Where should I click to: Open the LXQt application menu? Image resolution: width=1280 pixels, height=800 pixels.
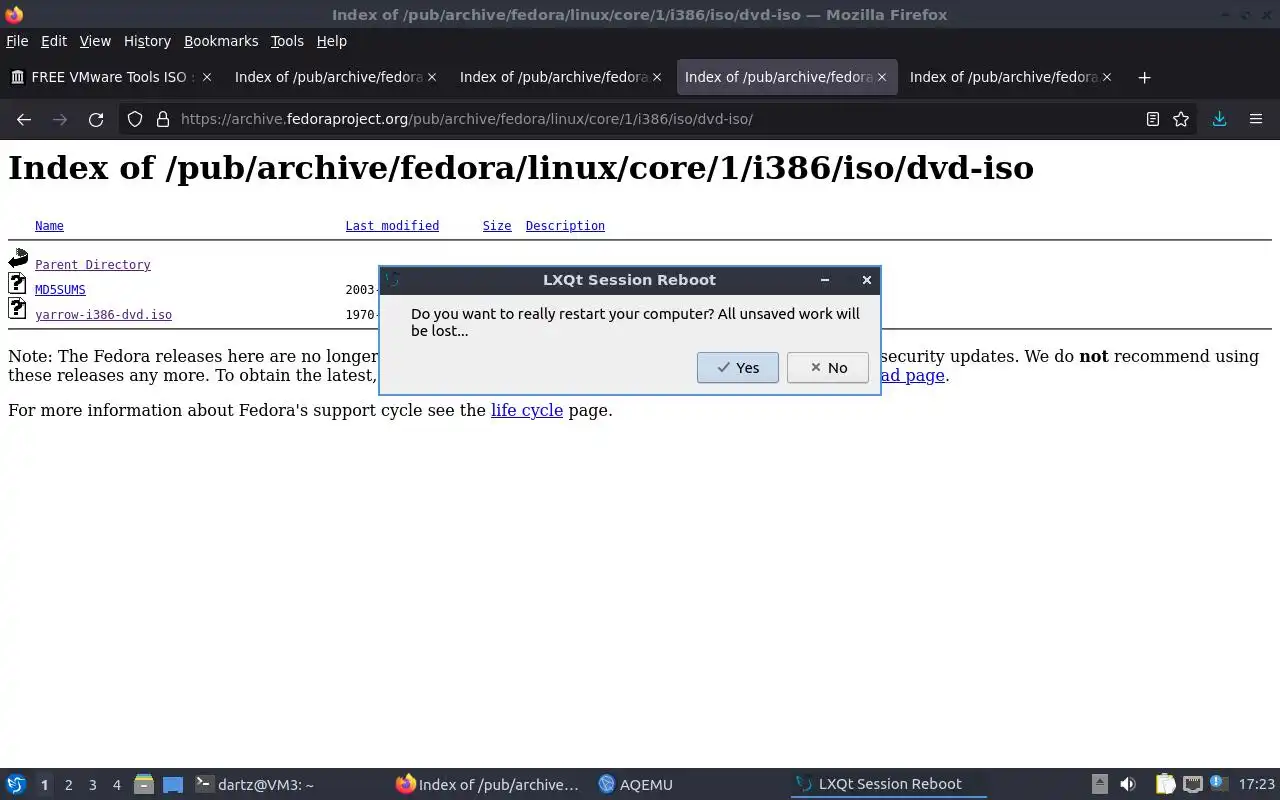coord(16,784)
